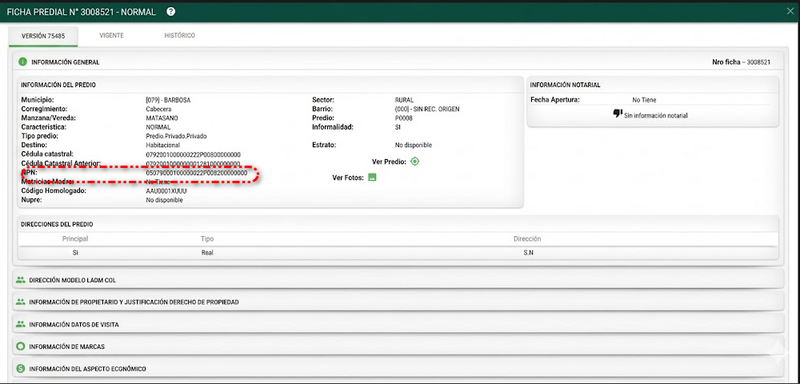This screenshot has height=384, width=800.
Task: Expand INFORMACIÓN DE MARCAS section
Action: [x=397, y=346]
